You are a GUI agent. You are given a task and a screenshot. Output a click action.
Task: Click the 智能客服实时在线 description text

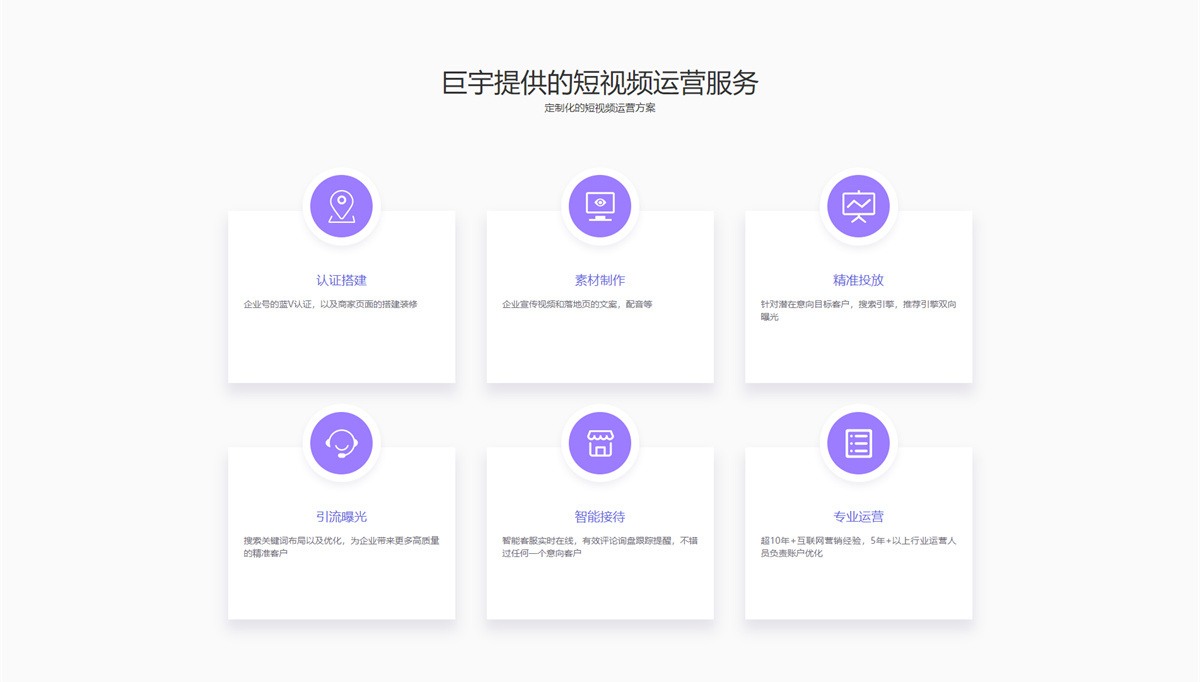coord(600,547)
